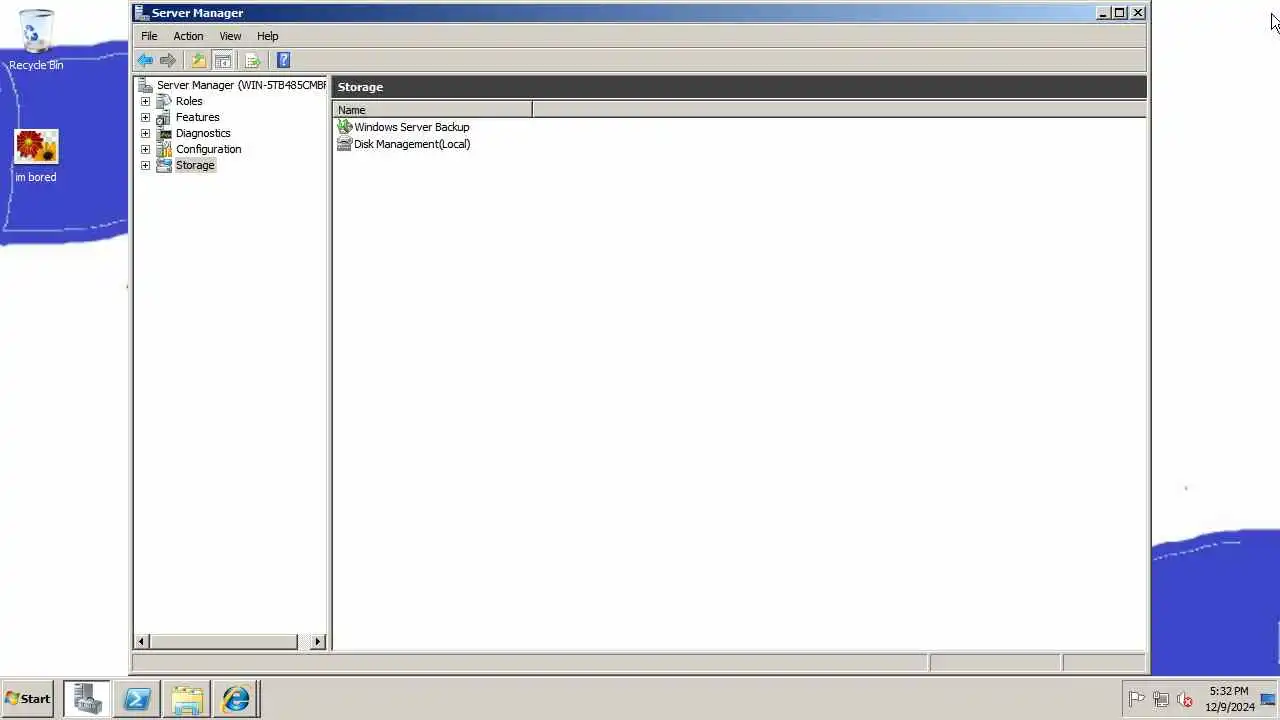The height and width of the screenshot is (720, 1280).
Task: Click tree pane scrollbar right arrow
Action: [x=318, y=641]
